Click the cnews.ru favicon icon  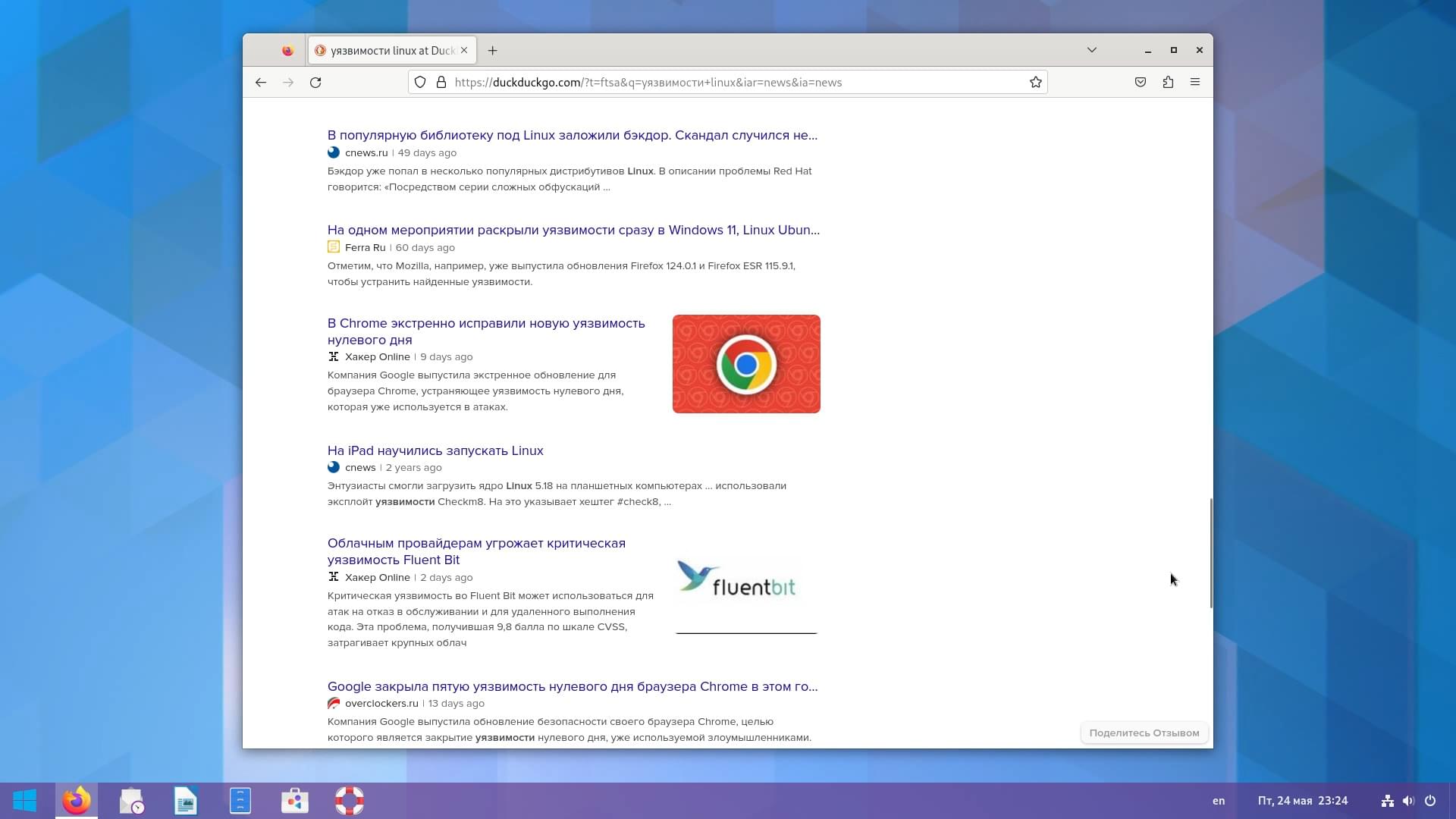[334, 153]
